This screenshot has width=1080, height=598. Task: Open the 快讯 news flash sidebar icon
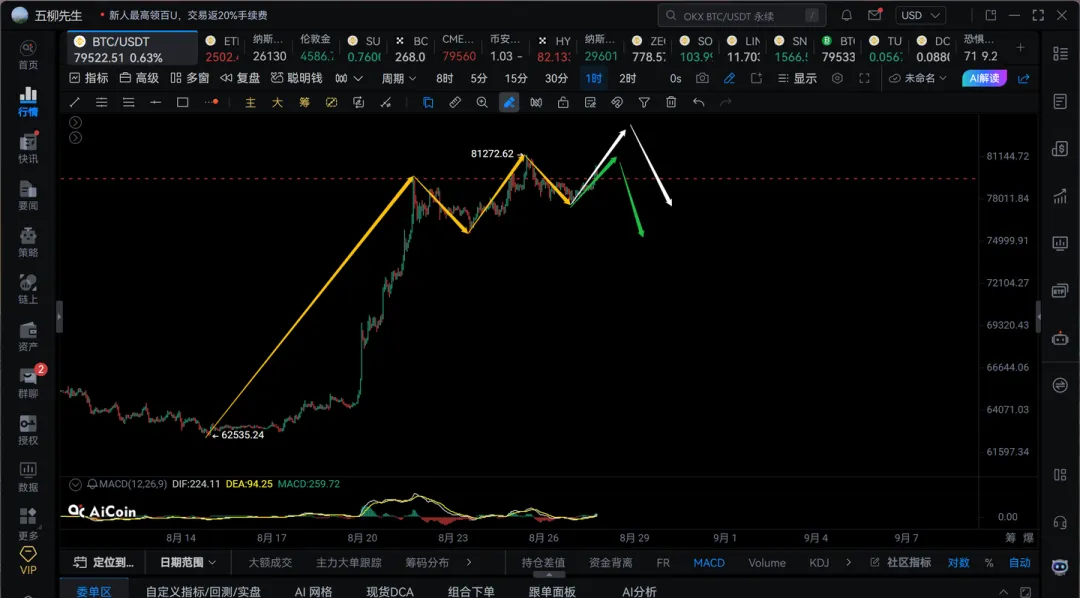coord(28,148)
